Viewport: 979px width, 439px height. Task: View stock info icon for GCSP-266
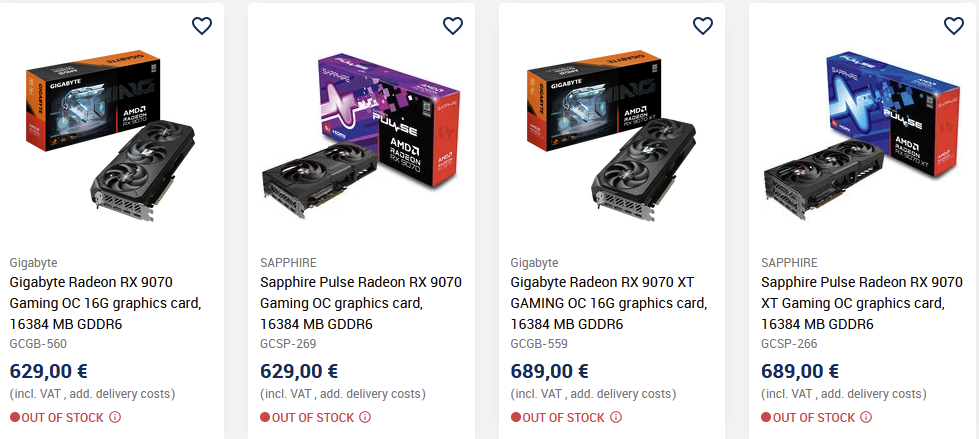pyautogui.click(x=866, y=417)
